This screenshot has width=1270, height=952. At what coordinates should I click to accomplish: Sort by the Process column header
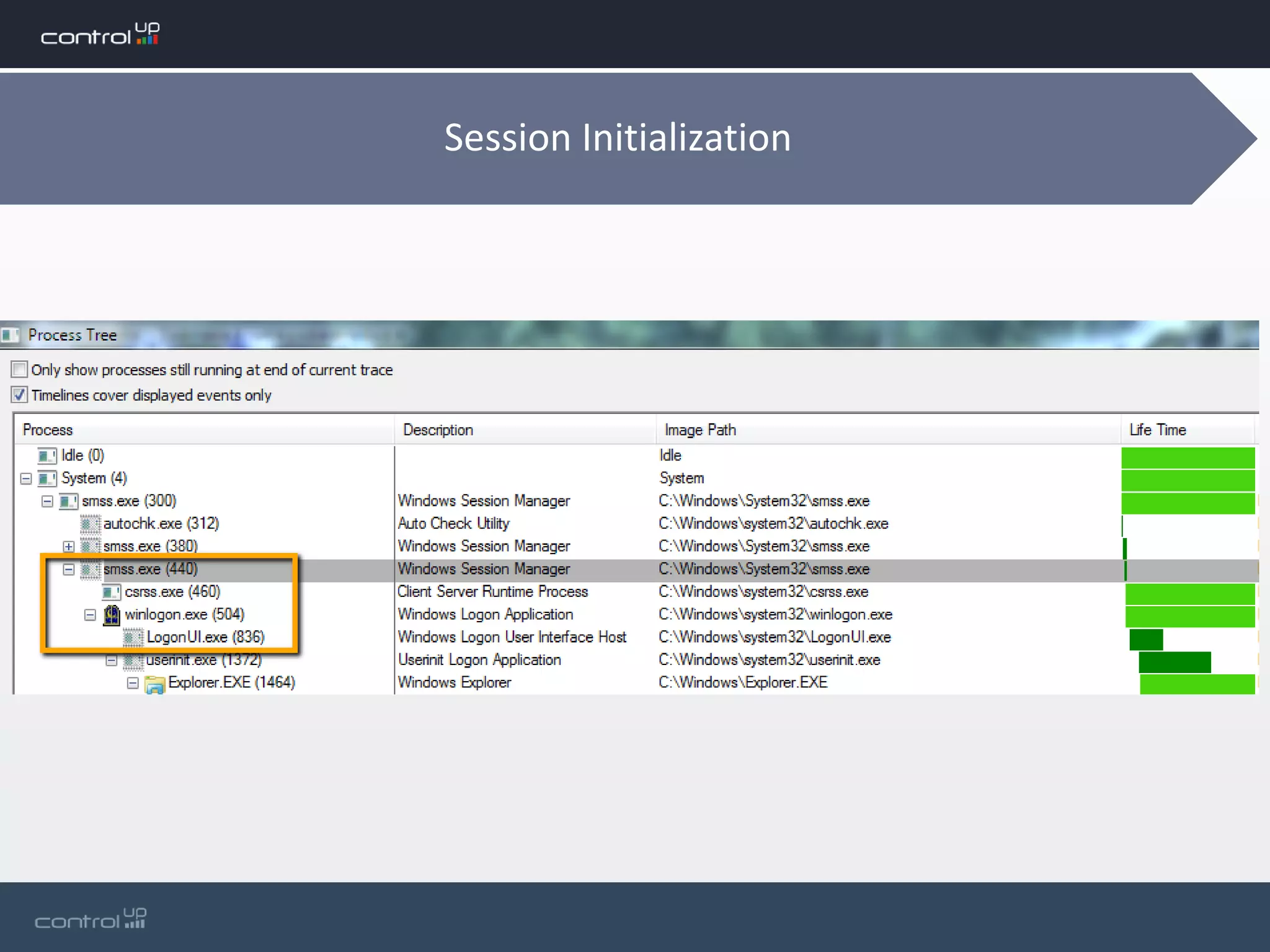[x=204, y=430]
